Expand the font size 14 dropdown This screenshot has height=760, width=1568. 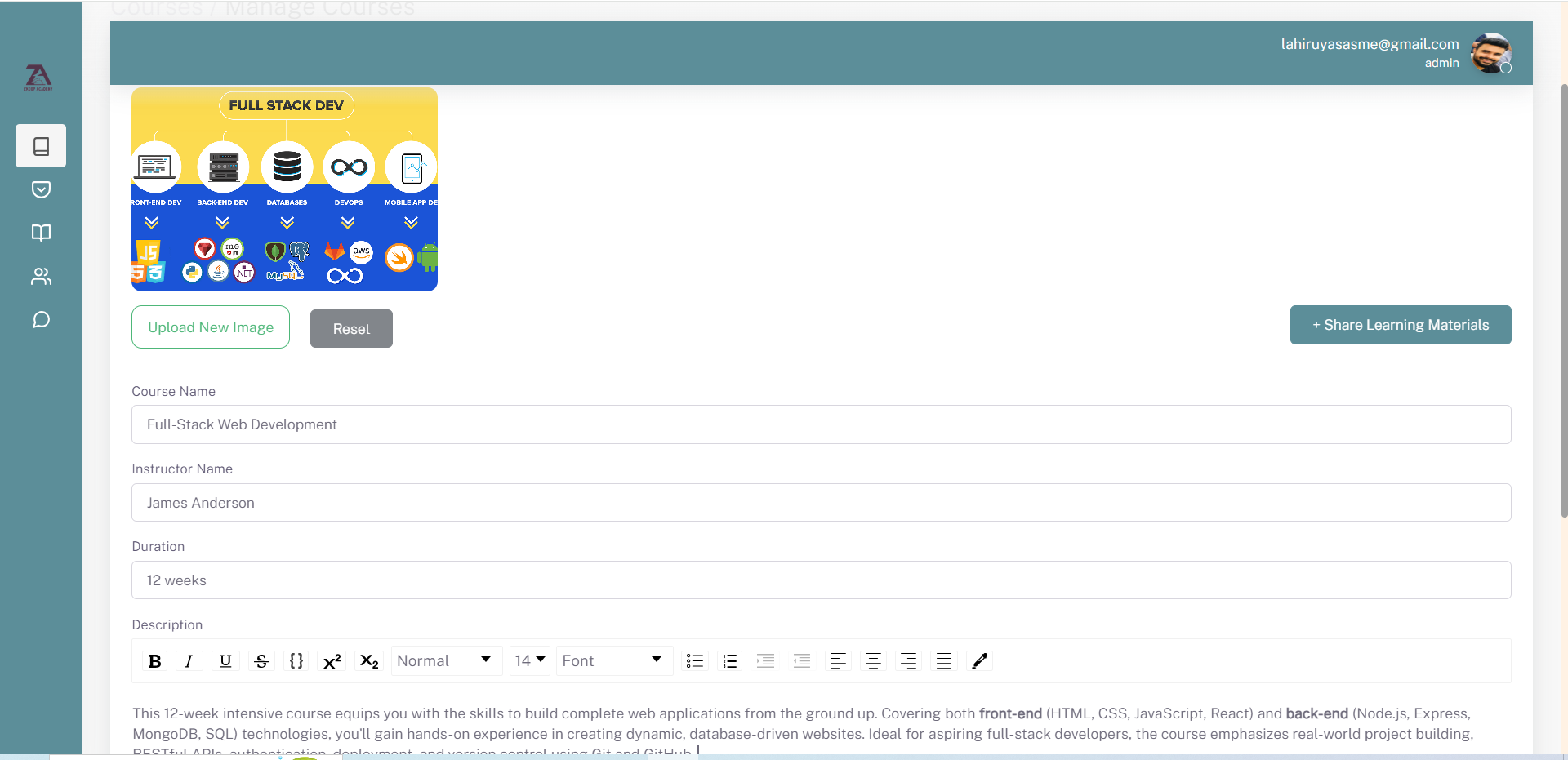click(x=529, y=660)
